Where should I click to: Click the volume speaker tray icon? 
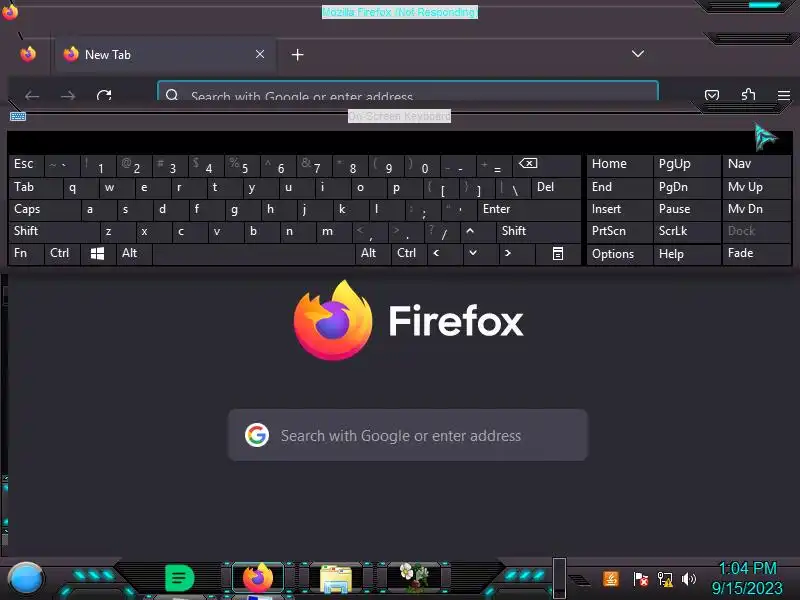[x=689, y=579]
